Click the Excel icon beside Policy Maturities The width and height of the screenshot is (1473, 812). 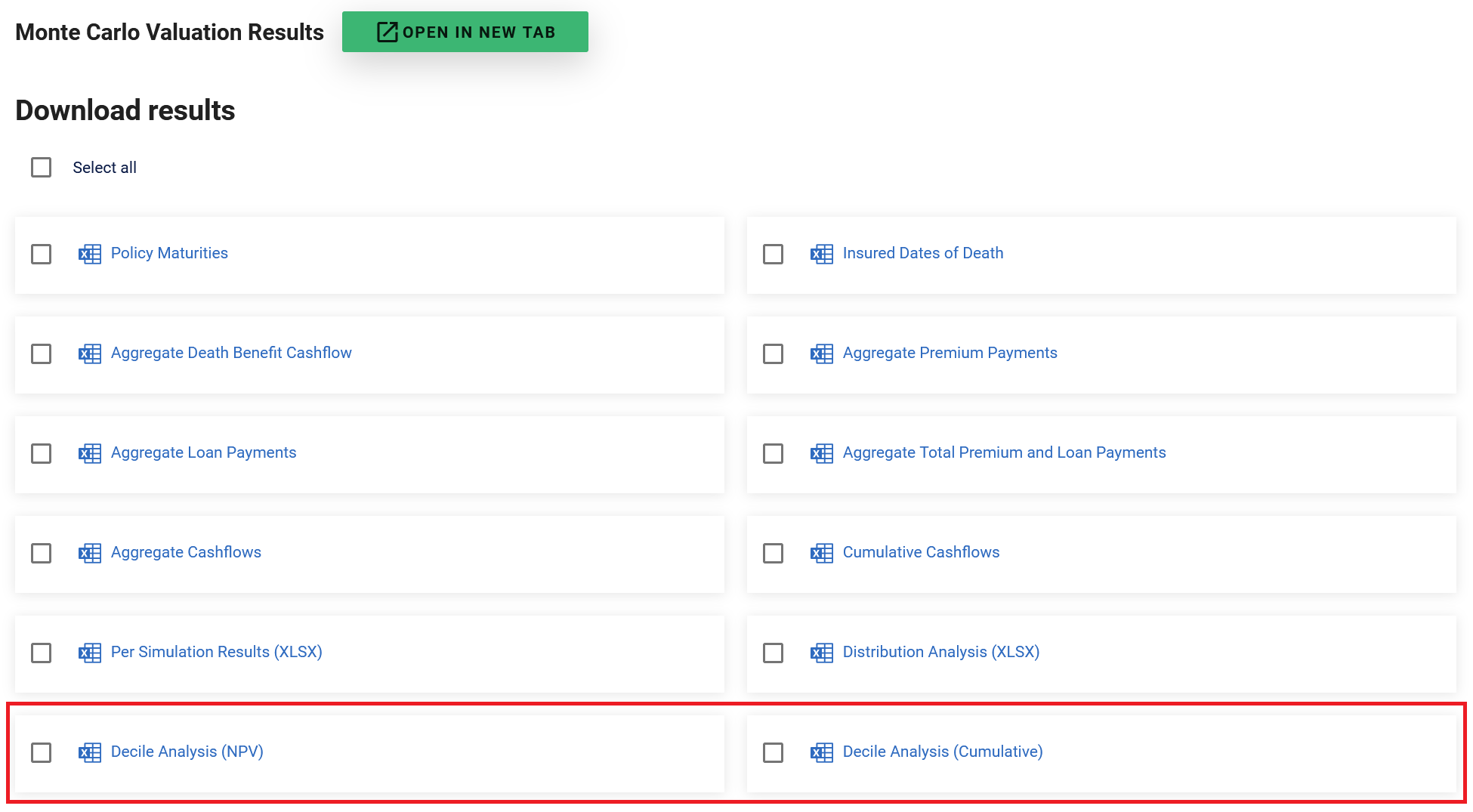(x=89, y=254)
